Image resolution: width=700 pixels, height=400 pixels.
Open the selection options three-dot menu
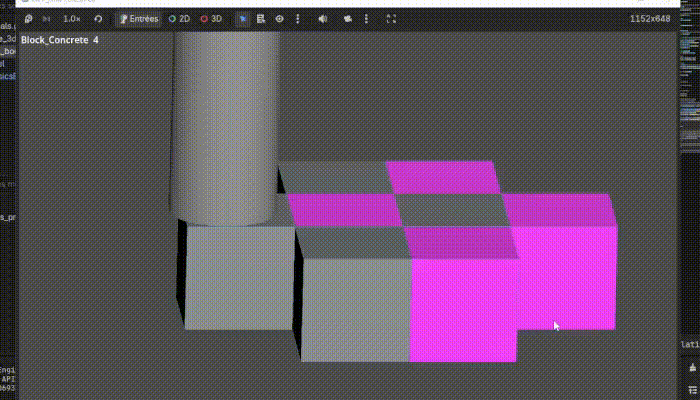tap(296, 18)
